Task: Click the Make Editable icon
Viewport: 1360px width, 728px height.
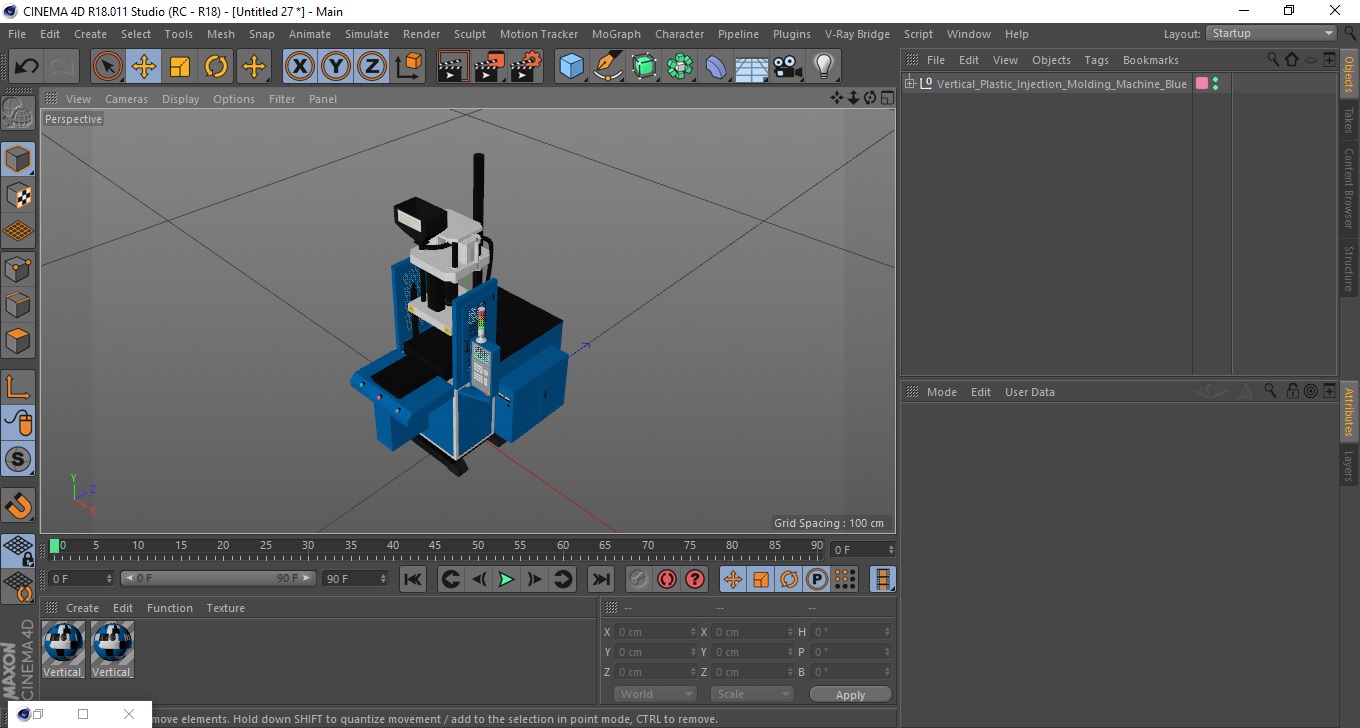Action: coord(18,115)
